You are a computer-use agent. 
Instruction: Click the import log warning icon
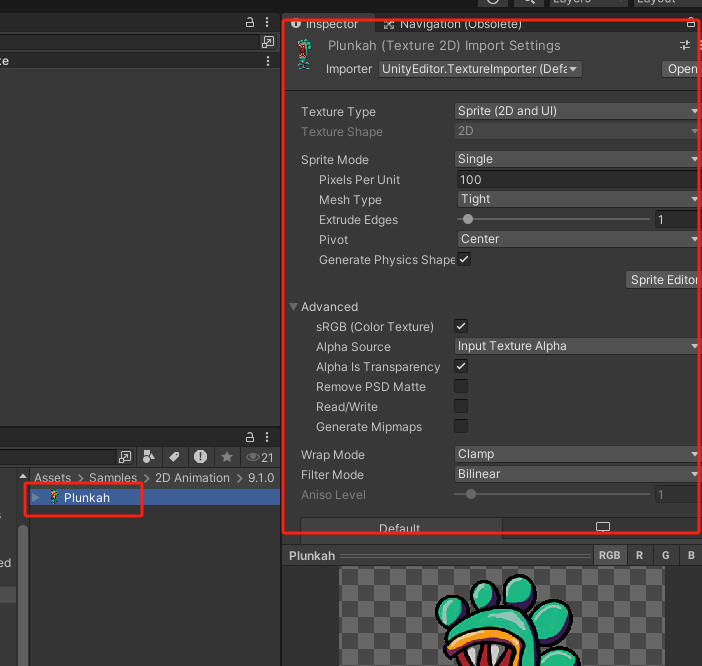[200, 457]
